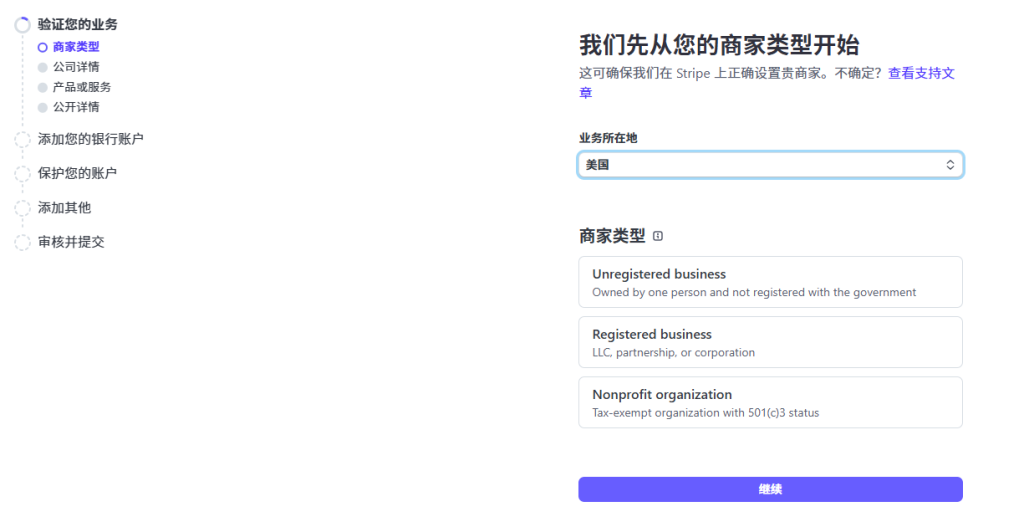
Task: Click the info icon beside 商家类型 heading
Action: 657,237
